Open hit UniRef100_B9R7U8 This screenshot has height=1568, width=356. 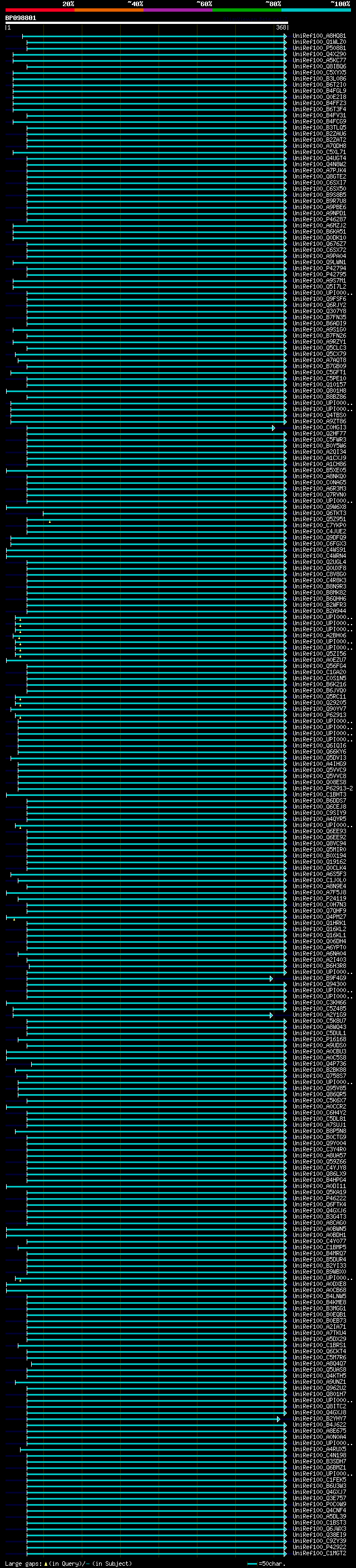[x=319, y=201]
